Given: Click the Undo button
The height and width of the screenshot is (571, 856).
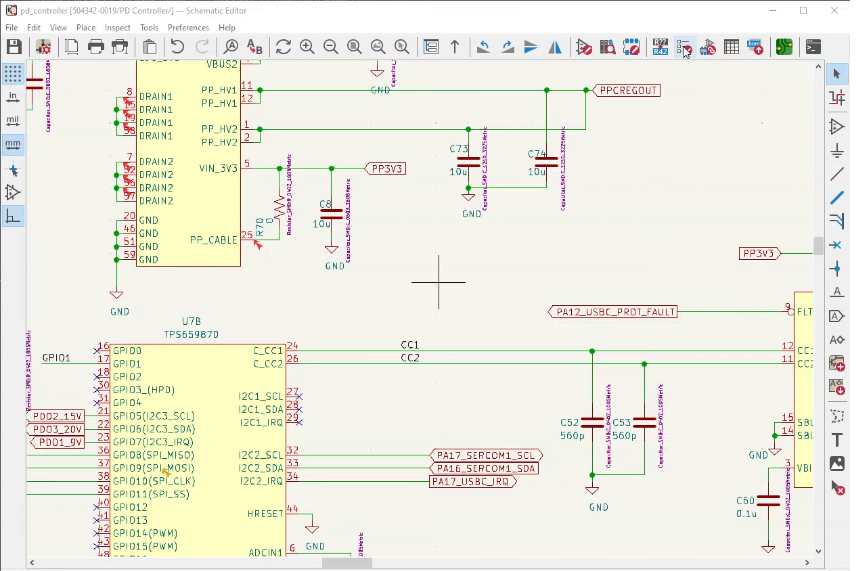Looking at the screenshot, I should pos(177,47).
